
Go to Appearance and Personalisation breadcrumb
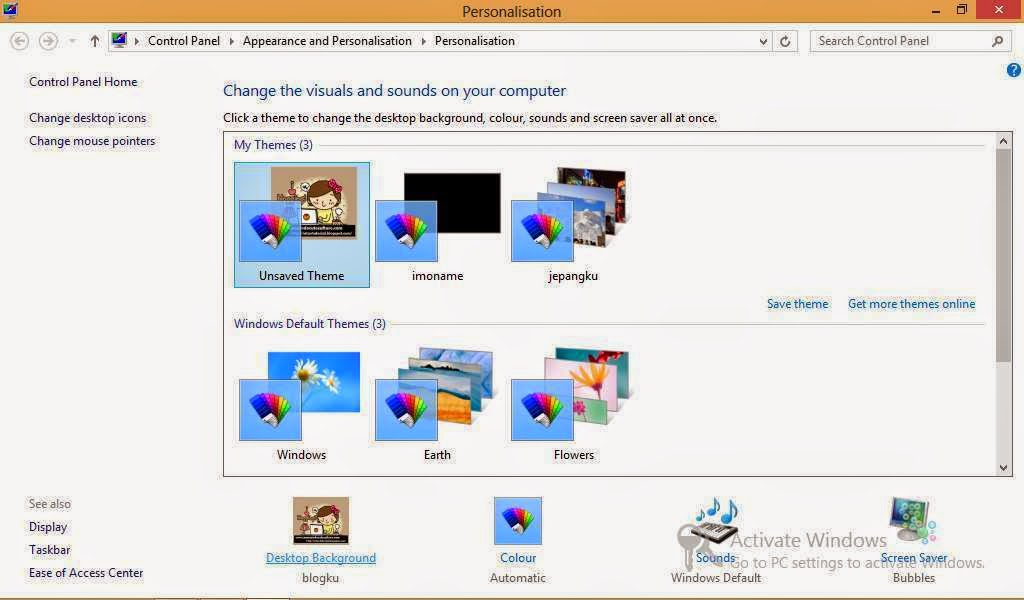[x=327, y=41]
